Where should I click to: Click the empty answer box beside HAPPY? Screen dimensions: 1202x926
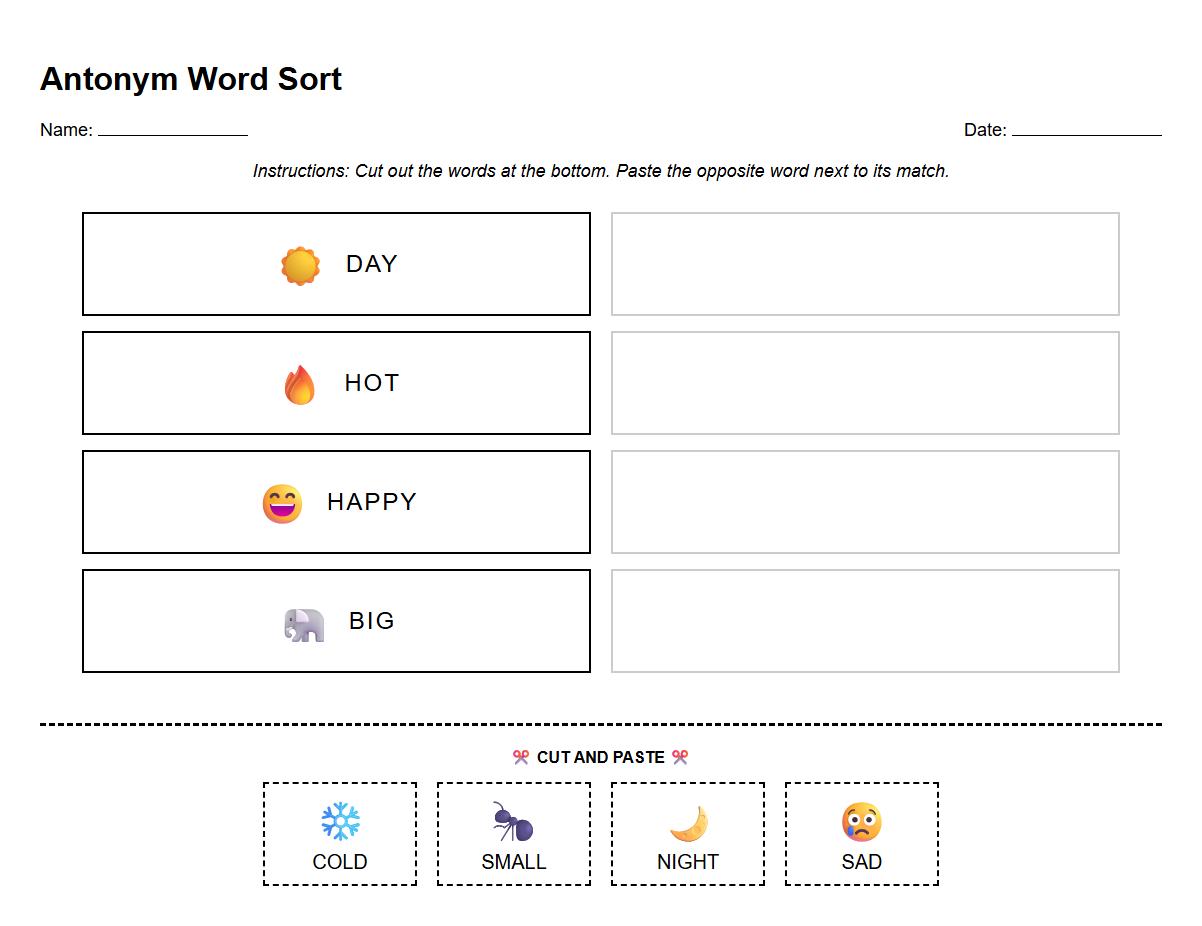863,502
